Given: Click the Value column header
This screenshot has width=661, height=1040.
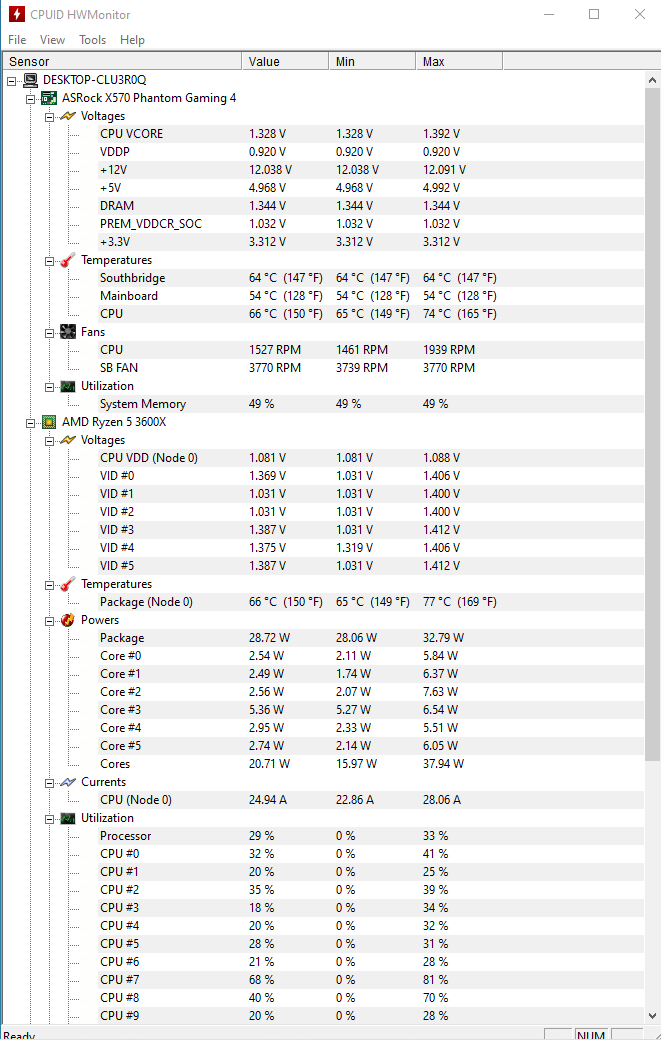Looking at the screenshot, I should pyautogui.click(x=285, y=62).
